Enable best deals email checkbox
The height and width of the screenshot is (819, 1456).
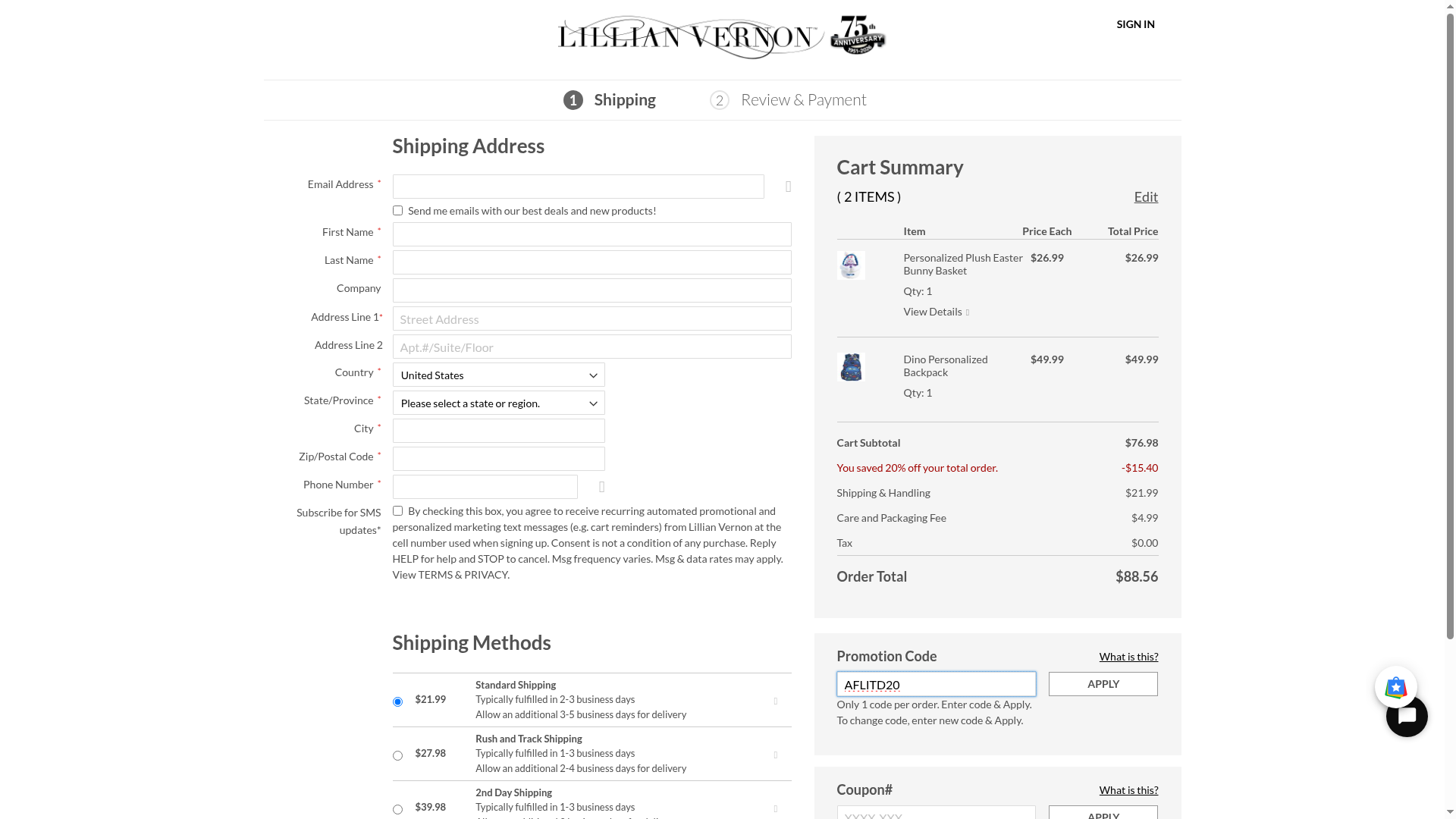click(397, 211)
